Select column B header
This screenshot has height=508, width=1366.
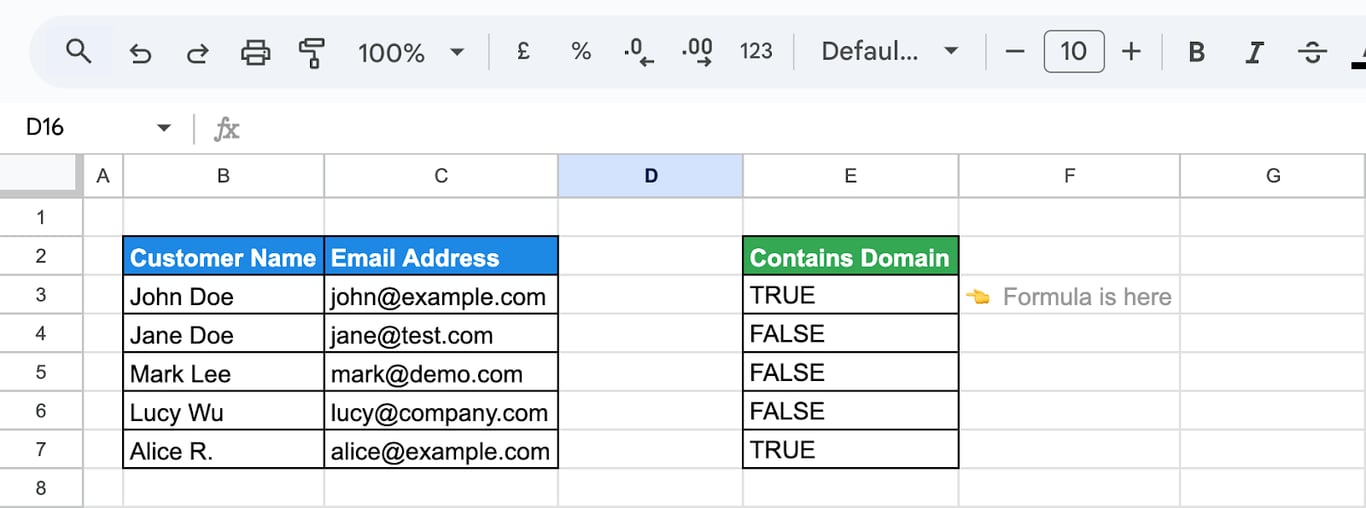(223, 176)
